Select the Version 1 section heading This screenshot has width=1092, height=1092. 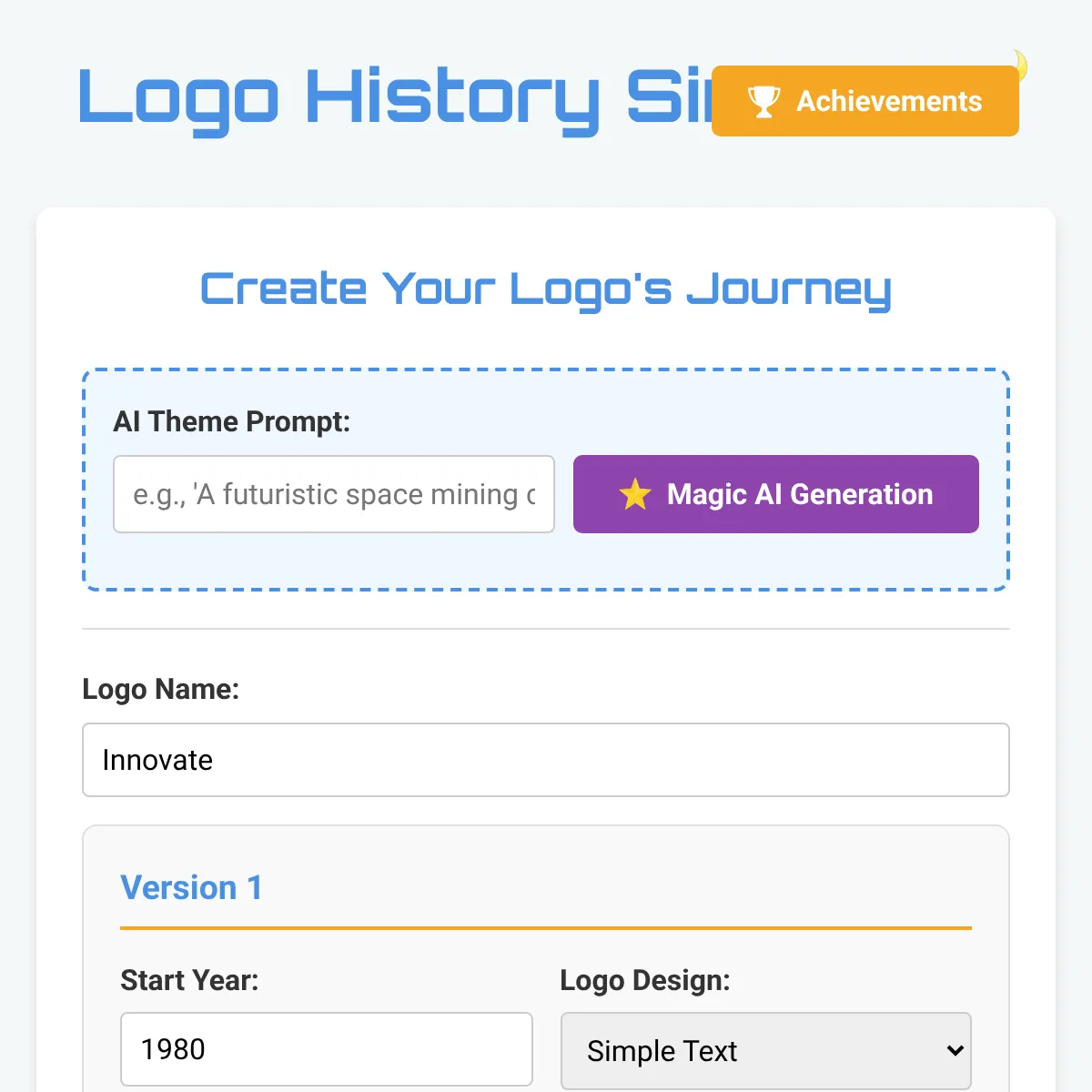pos(191,887)
